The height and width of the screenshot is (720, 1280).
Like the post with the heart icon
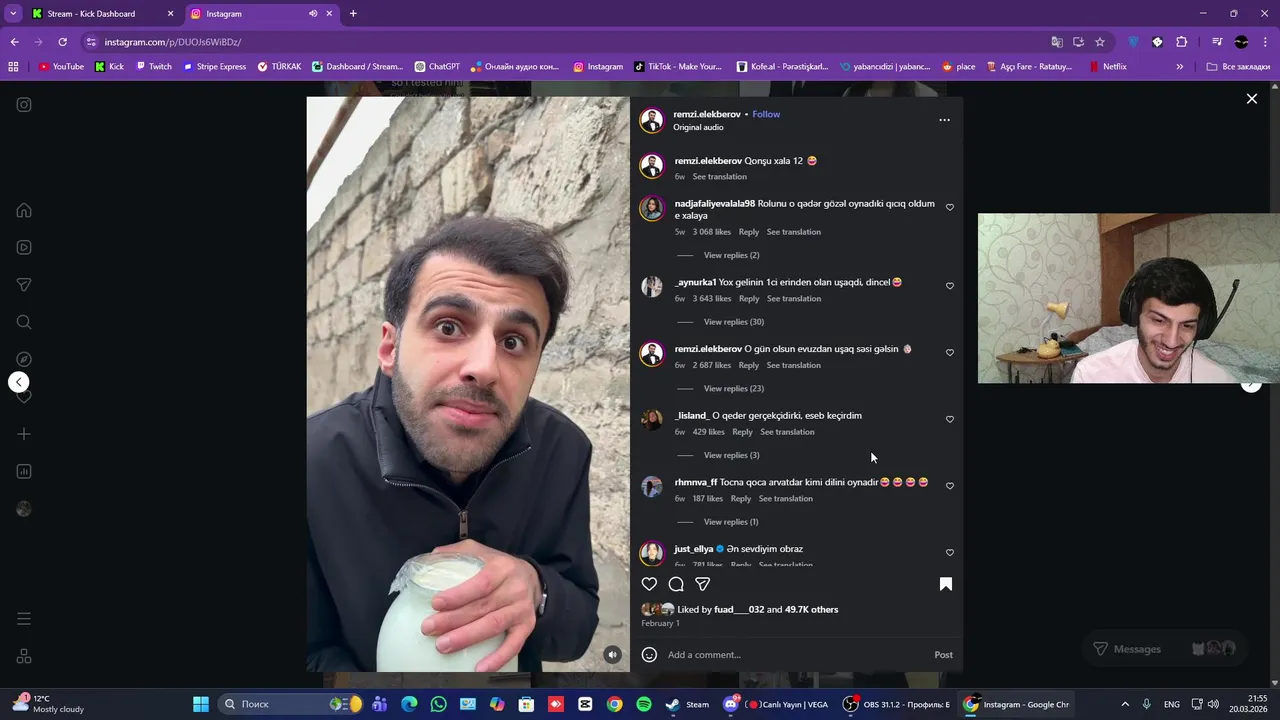pos(649,584)
